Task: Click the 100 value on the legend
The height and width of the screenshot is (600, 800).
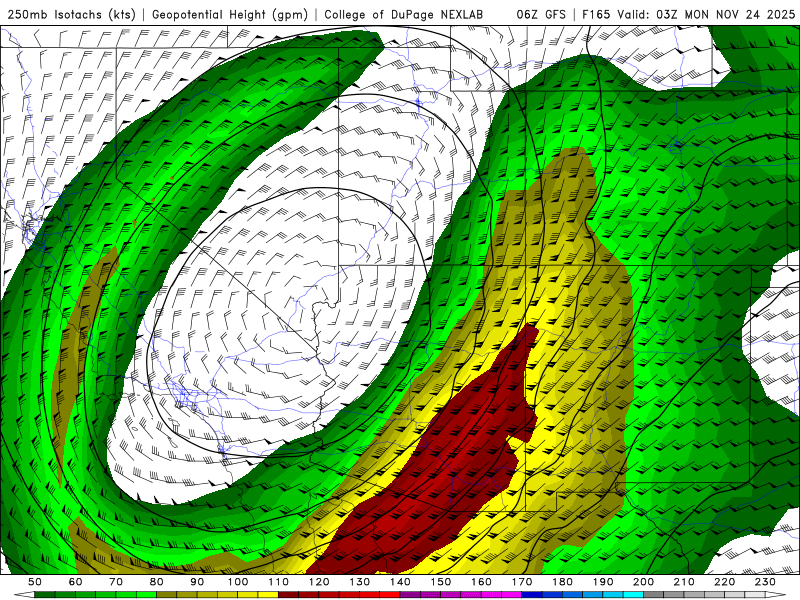Action: pyautogui.click(x=238, y=582)
